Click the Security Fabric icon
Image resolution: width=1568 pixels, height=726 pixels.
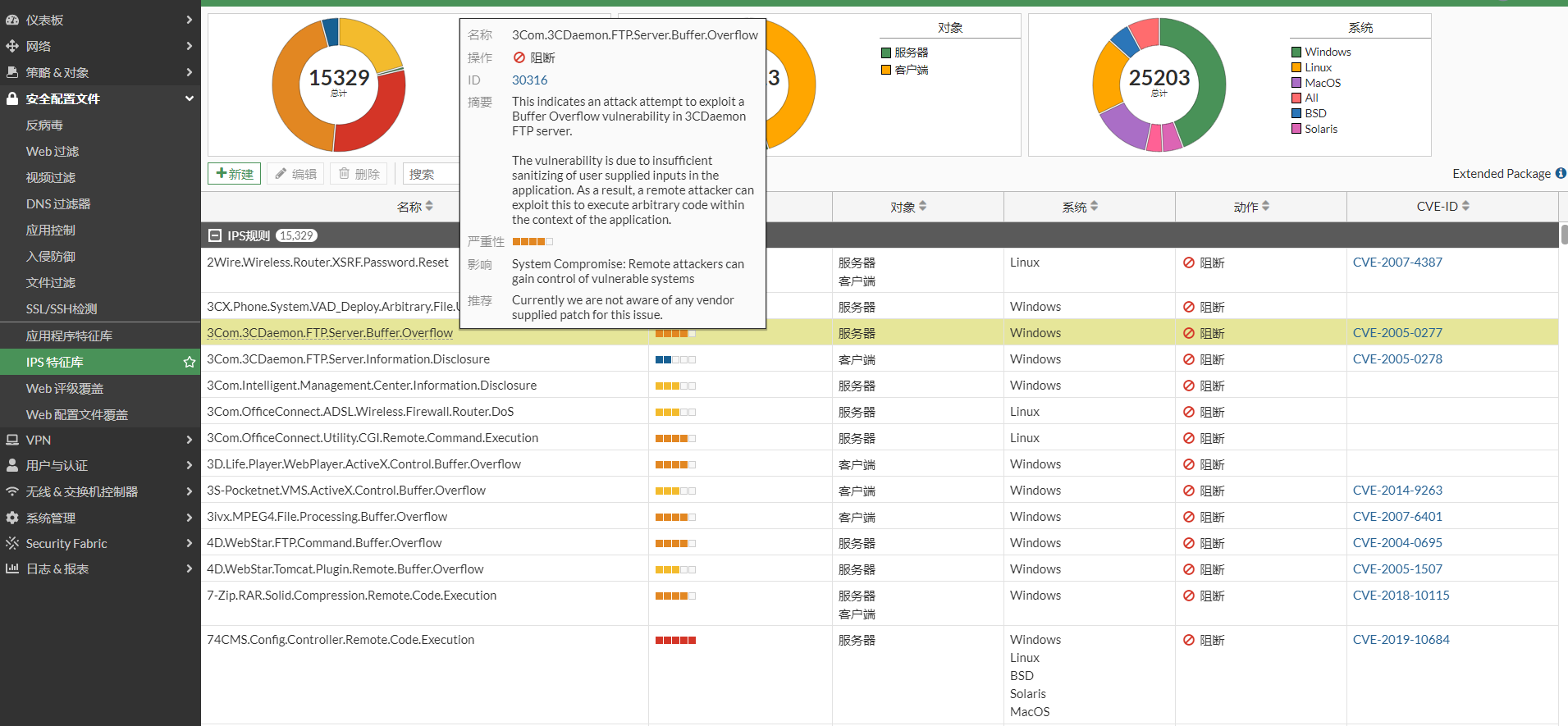[12, 543]
